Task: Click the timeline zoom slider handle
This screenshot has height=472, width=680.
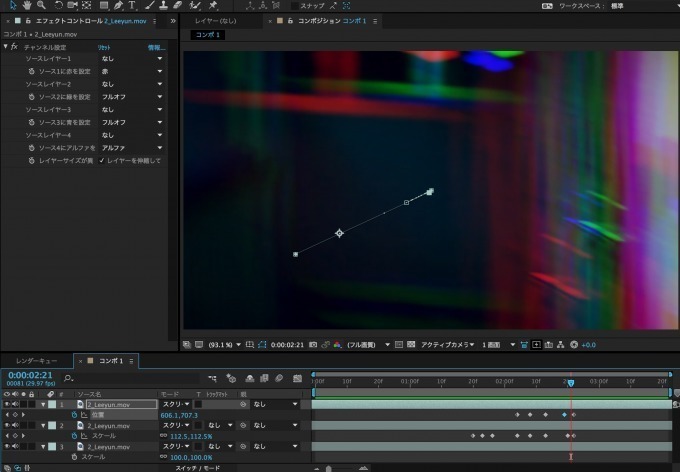Action: 328,469
